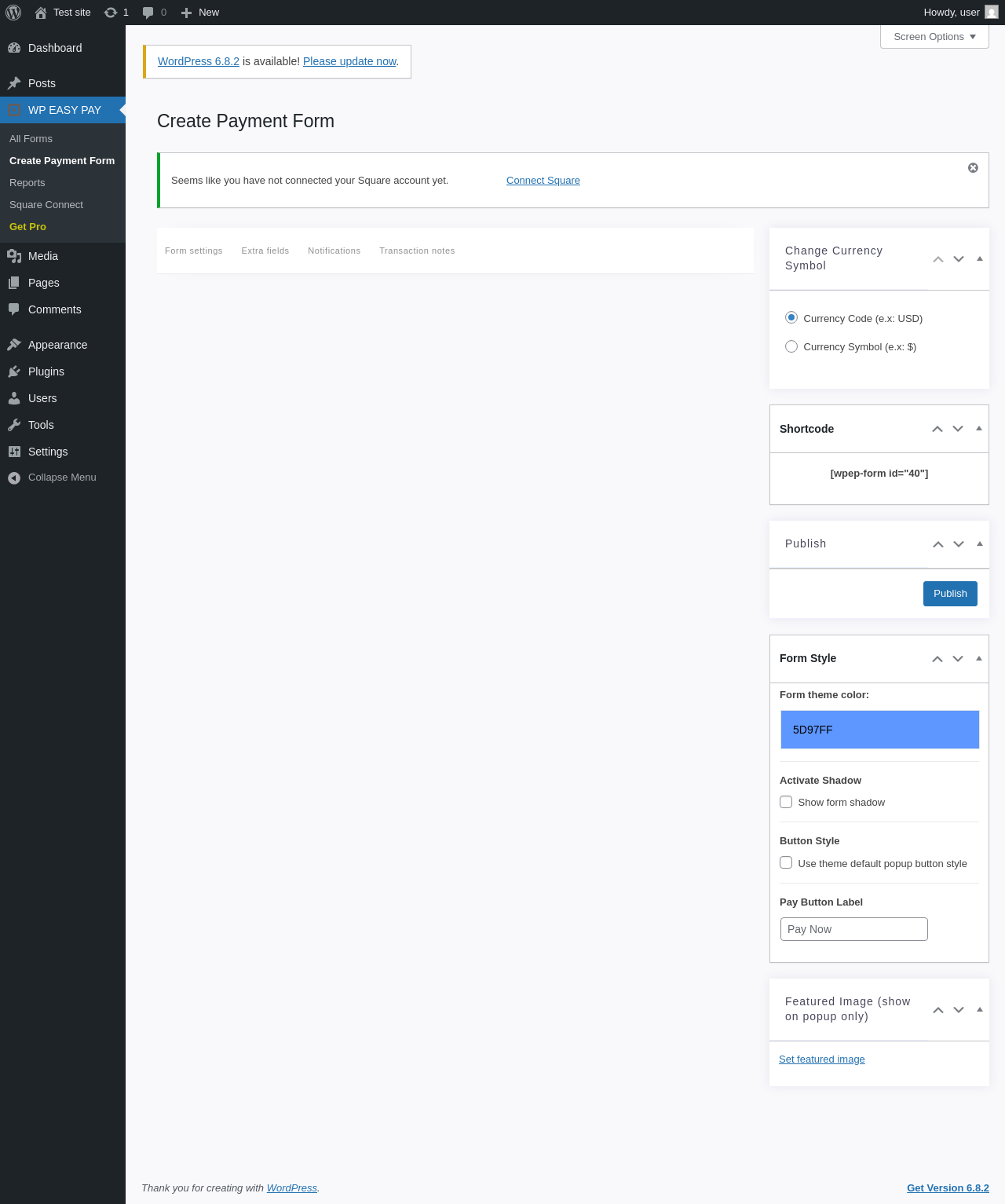Move Change Currency Symbol panel down
This screenshot has height=1204, width=1005.
959,259
